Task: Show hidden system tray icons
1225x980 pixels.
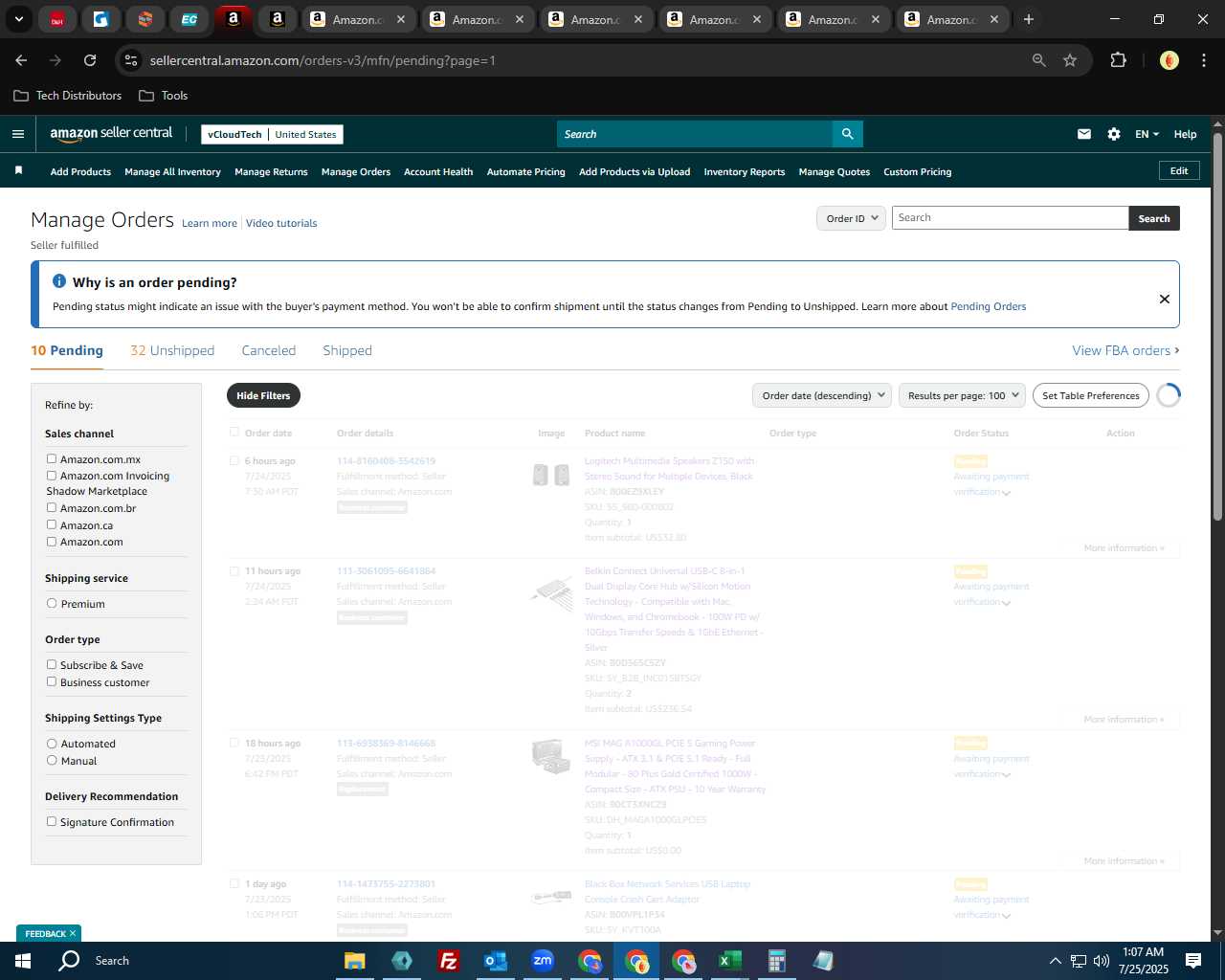Action: pyautogui.click(x=1055, y=961)
